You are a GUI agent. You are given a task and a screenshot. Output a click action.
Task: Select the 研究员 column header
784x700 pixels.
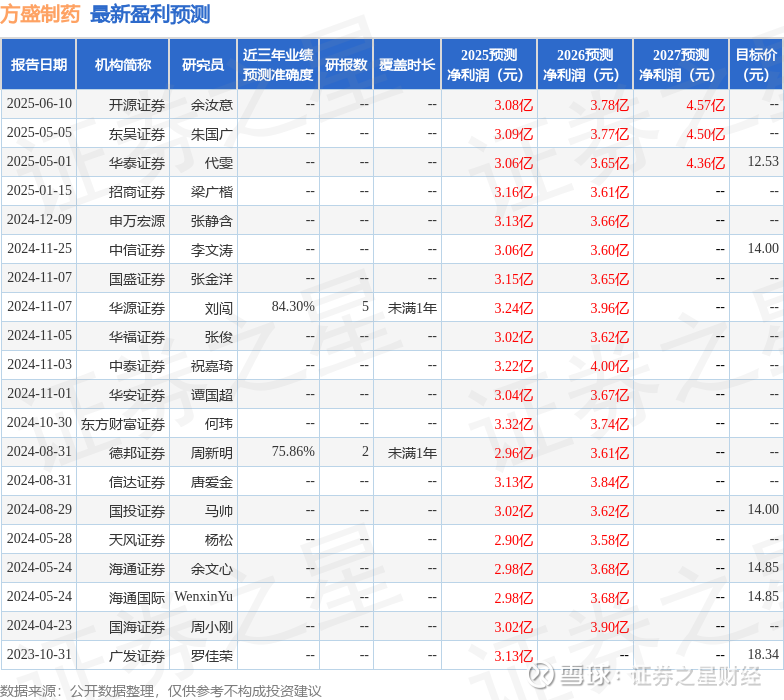tap(203, 64)
